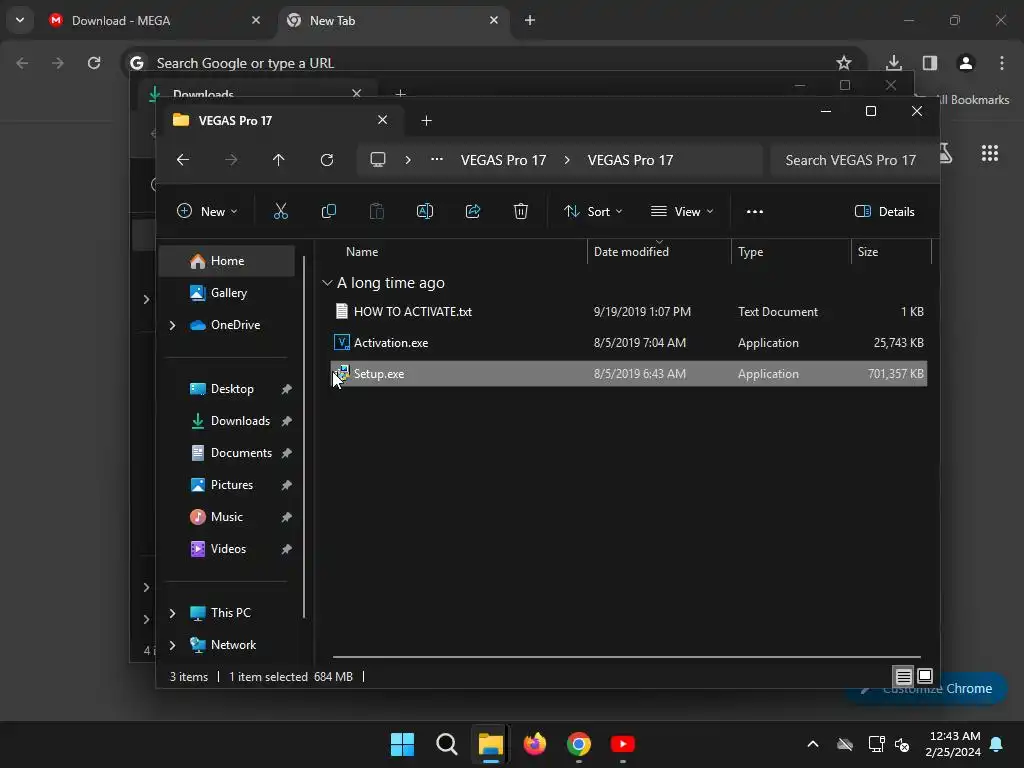Open Home in navigation pane
The width and height of the screenshot is (1024, 768).
click(227, 261)
